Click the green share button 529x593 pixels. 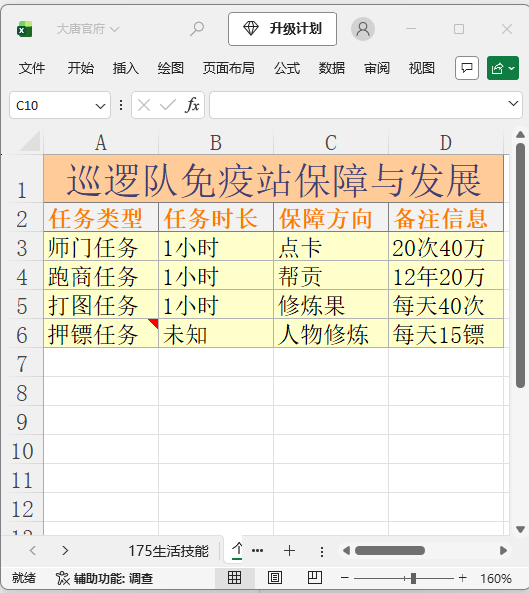tap(503, 68)
